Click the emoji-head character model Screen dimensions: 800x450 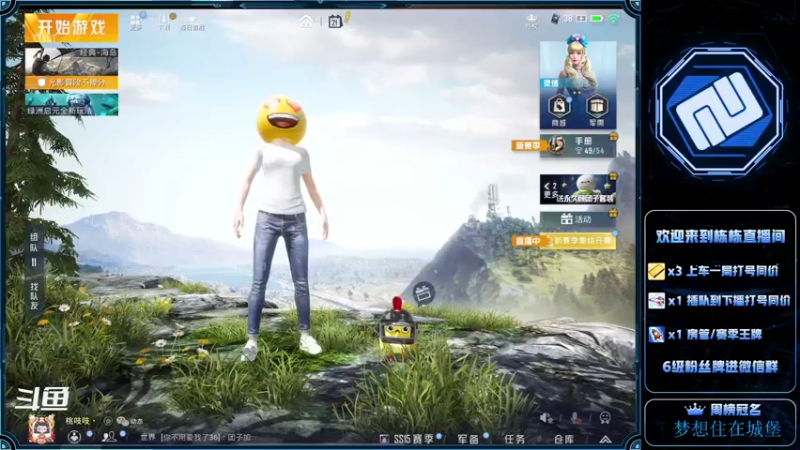(x=282, y=227)
